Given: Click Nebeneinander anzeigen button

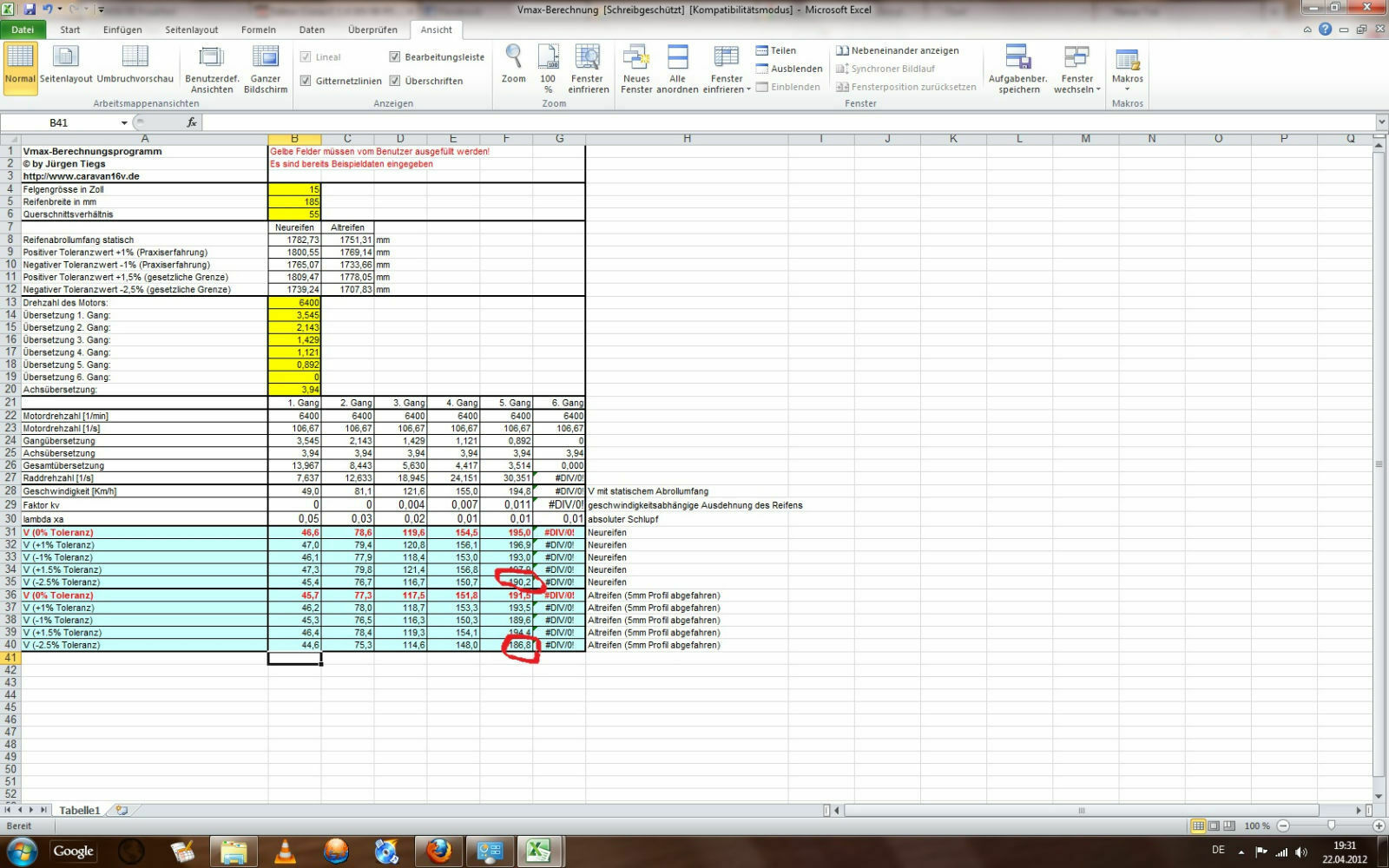Looking at the screenshot, I should [x=898, y=50].
